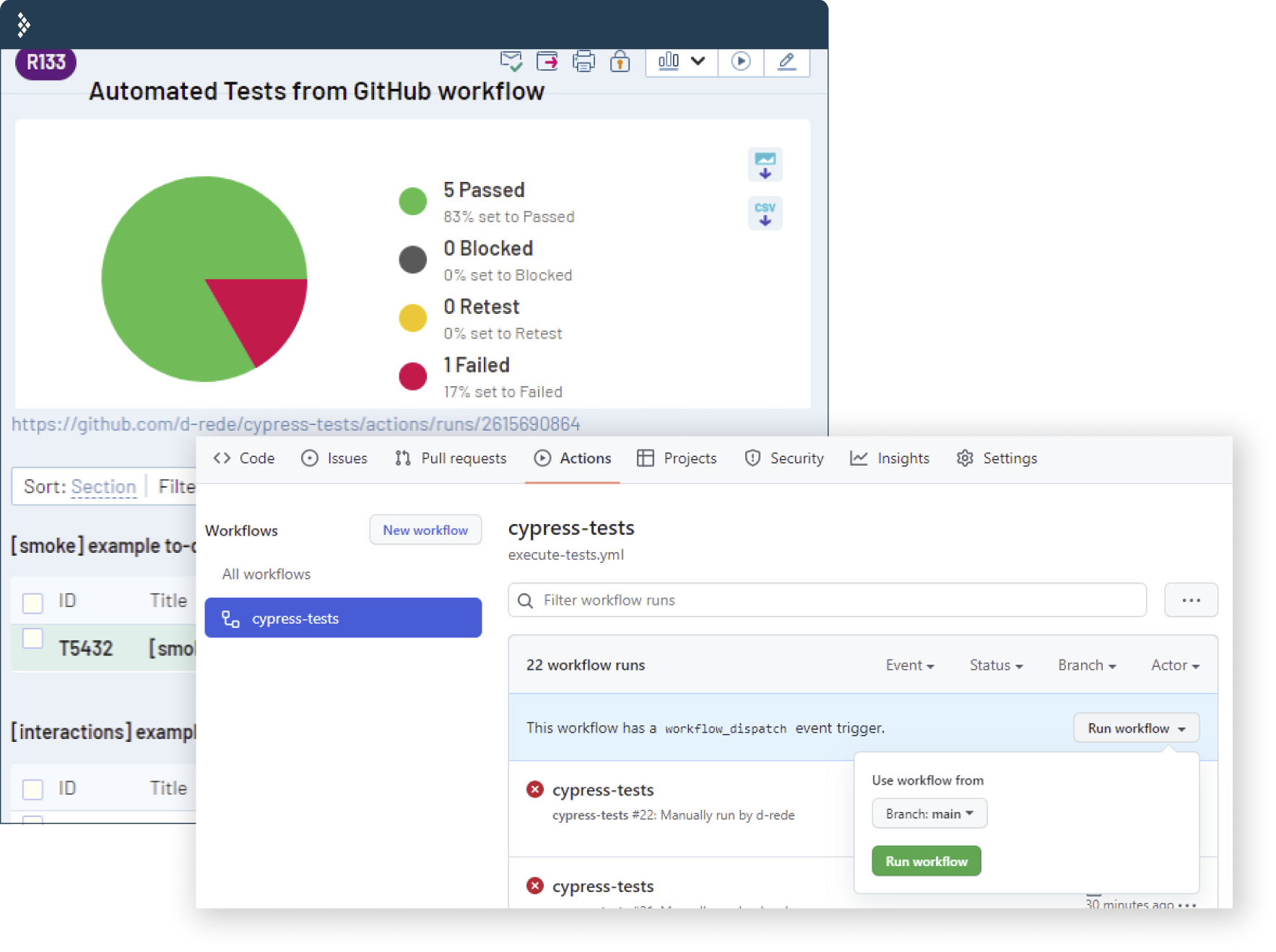The height and width of the screenshot is (952, 1276).
Task: Click the mail checkmark toolbar icon
Action: [x=511, y=61]
